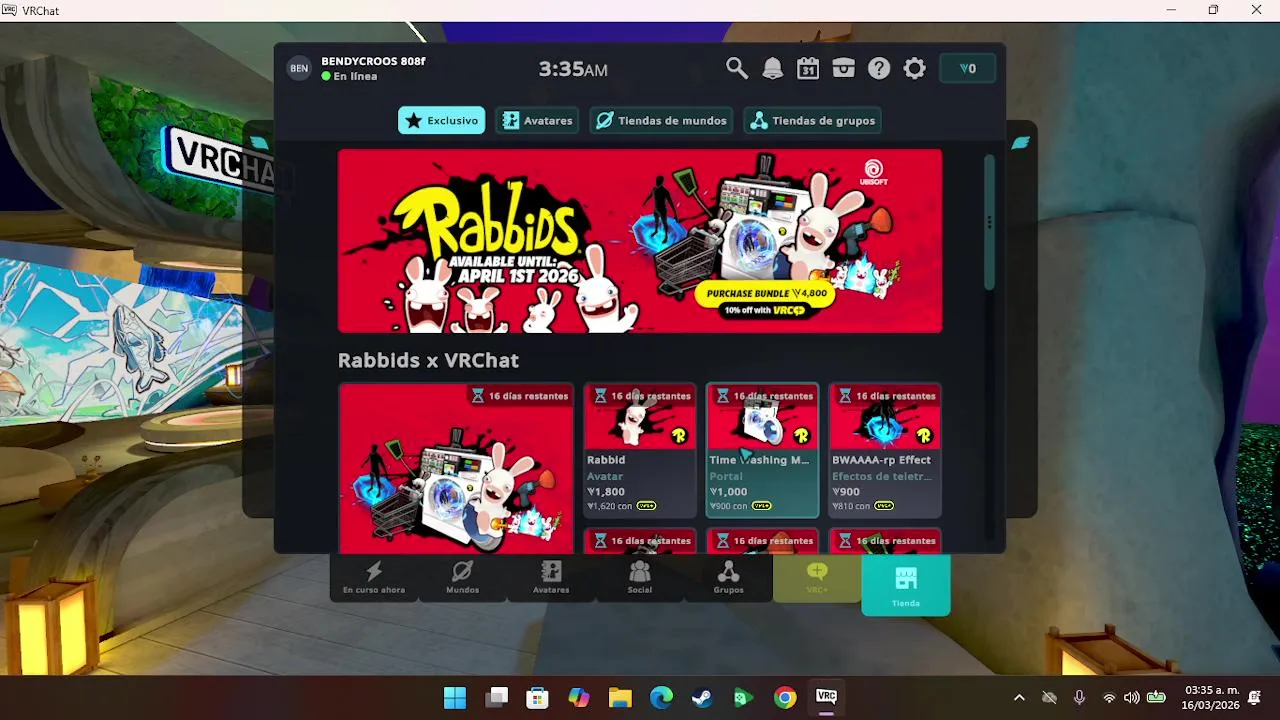The width and height of the screenshot is (1280, 720).
Task: Open battery status tray icon
Action: click(x=1156, y=698)
